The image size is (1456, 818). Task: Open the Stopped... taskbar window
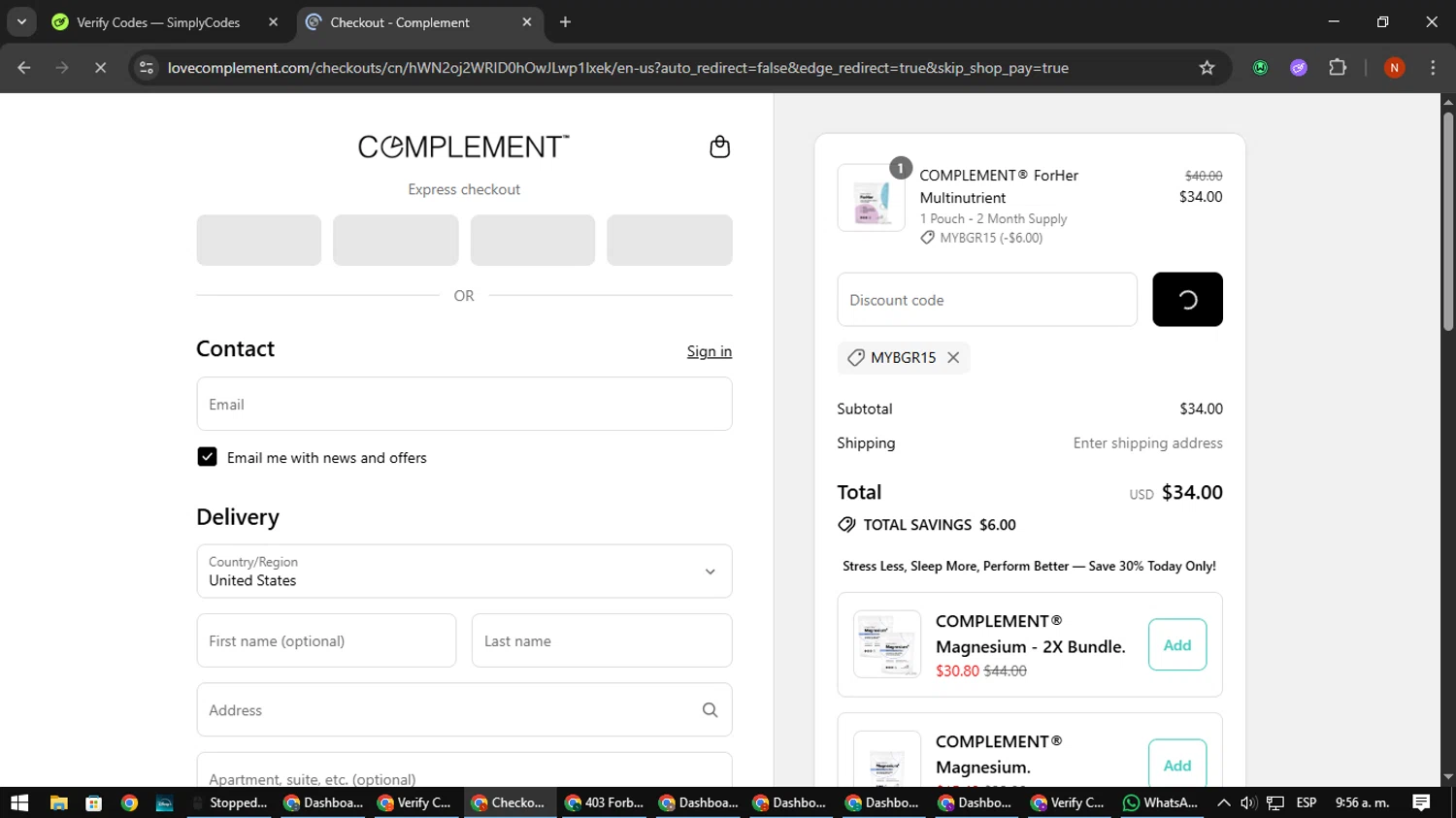click(231, 802)
